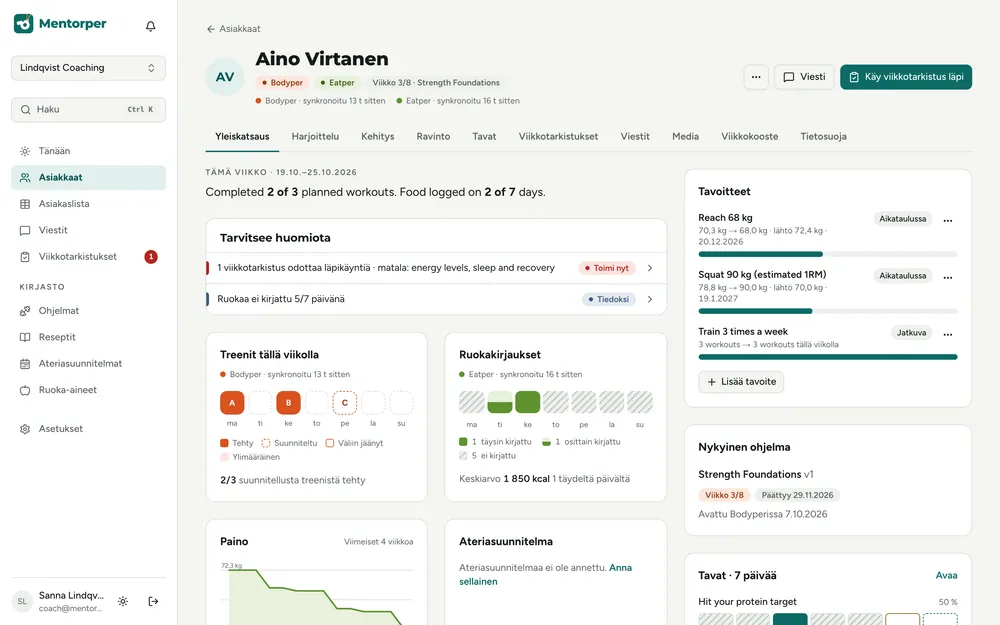Screen dimensions: 1000x625
Task: Open the notifications bell
Action: [151, 26]
